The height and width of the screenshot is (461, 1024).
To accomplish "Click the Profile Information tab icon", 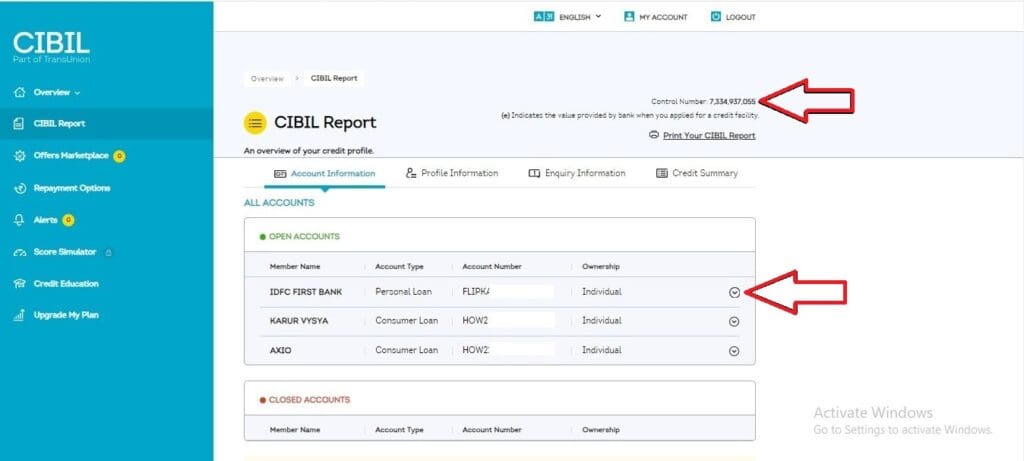I will 411,173.
